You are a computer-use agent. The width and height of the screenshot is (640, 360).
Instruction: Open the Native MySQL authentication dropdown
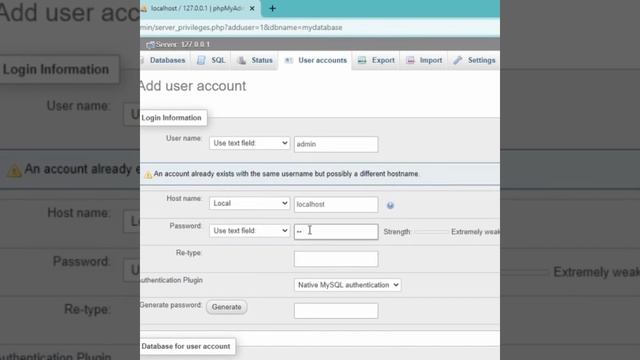347,285
